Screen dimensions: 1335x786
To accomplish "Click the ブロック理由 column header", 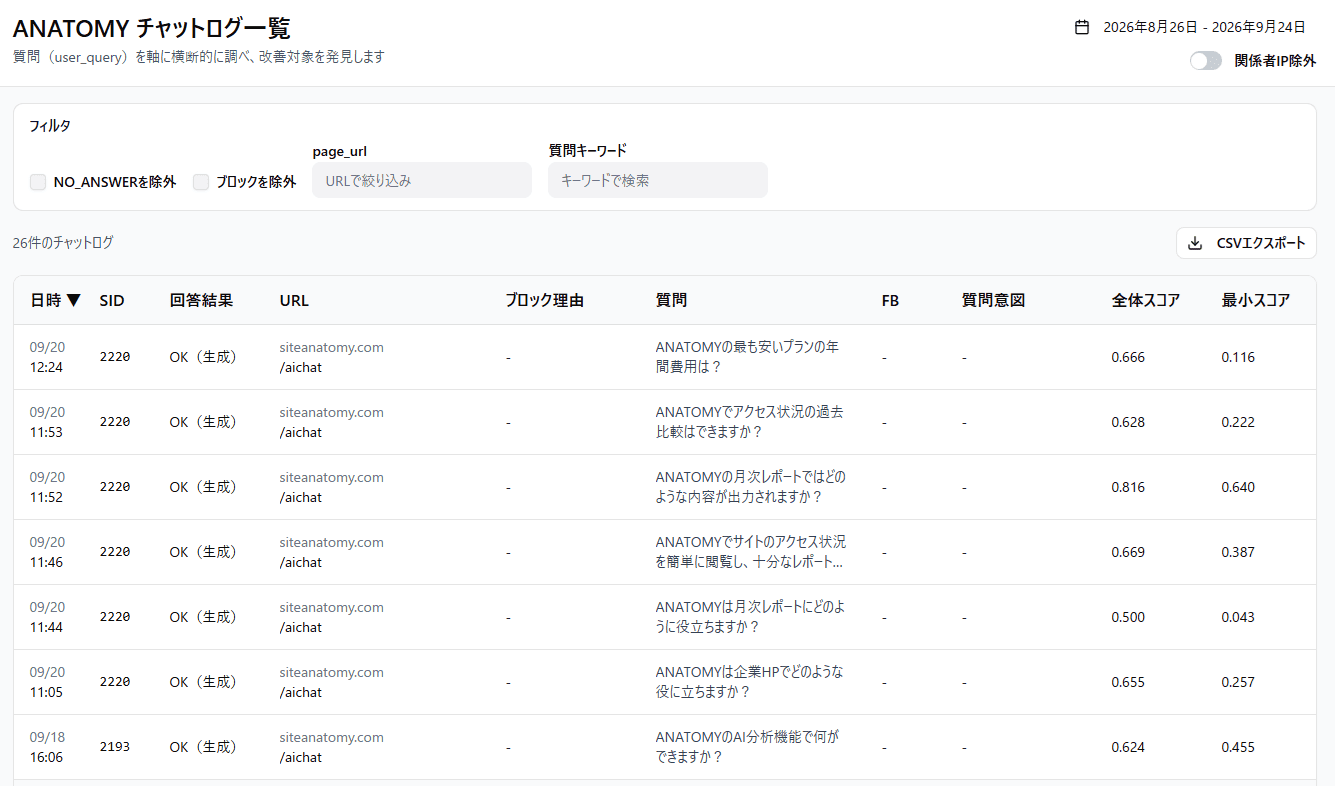I will coord(545,300).
